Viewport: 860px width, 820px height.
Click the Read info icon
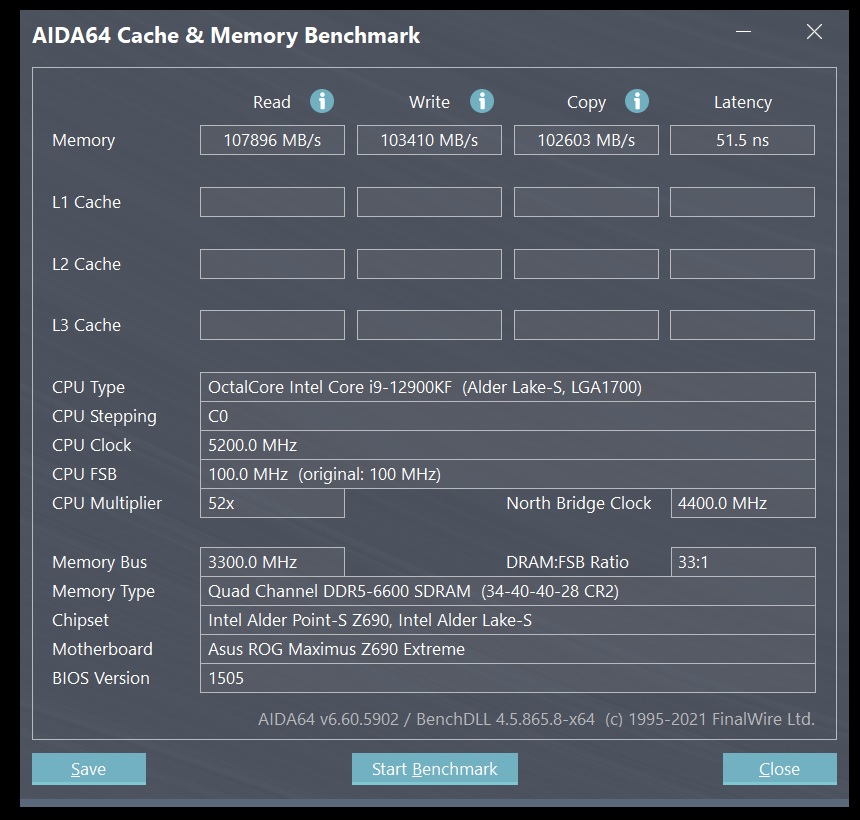coord(322,101)
